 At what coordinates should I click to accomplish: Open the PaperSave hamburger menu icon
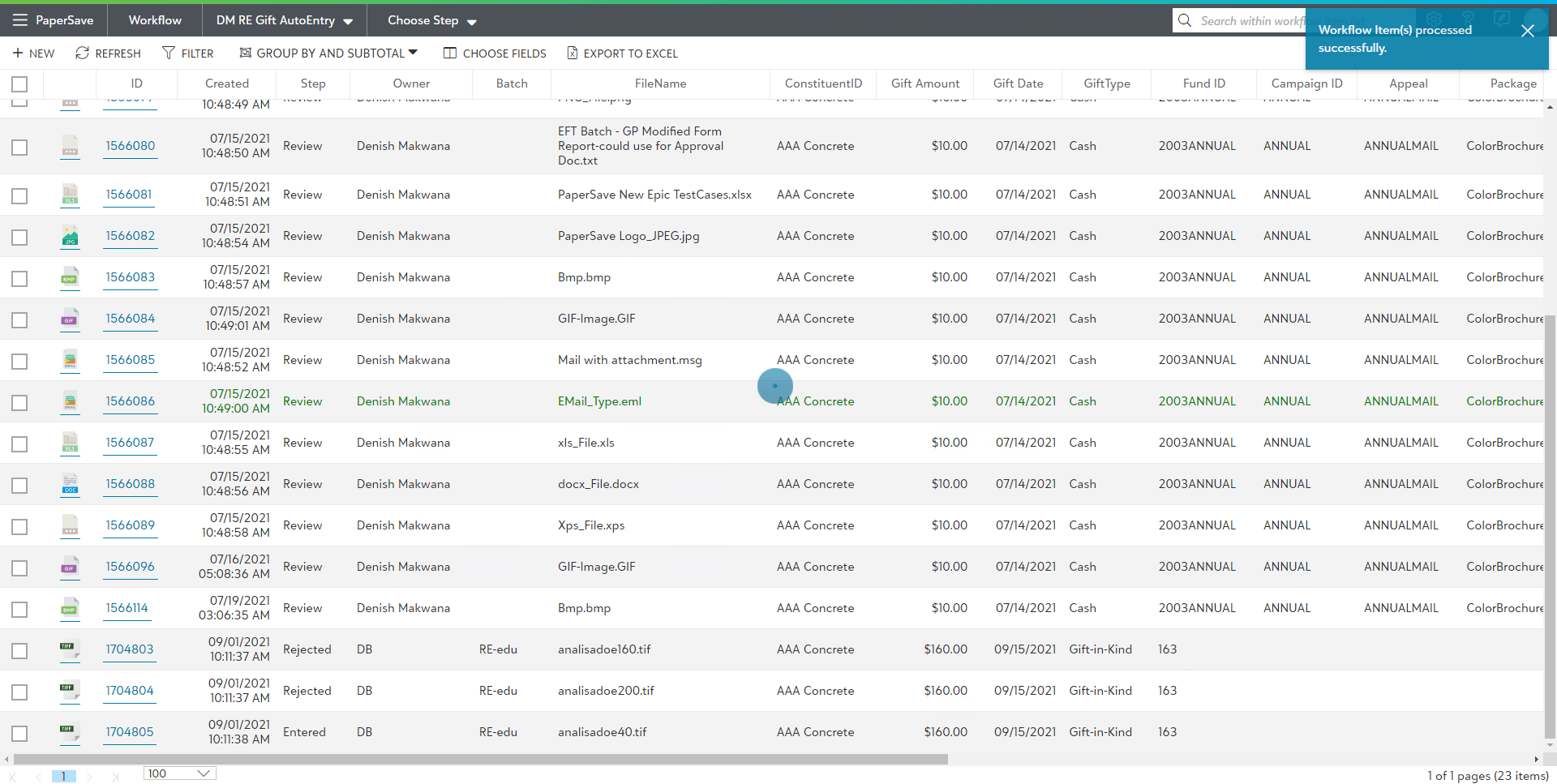coord(19,20)
